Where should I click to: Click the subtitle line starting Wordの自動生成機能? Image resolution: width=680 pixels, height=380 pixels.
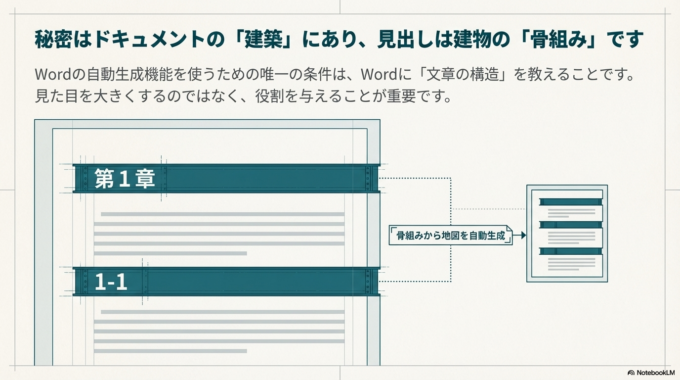(x=335, y=74)
